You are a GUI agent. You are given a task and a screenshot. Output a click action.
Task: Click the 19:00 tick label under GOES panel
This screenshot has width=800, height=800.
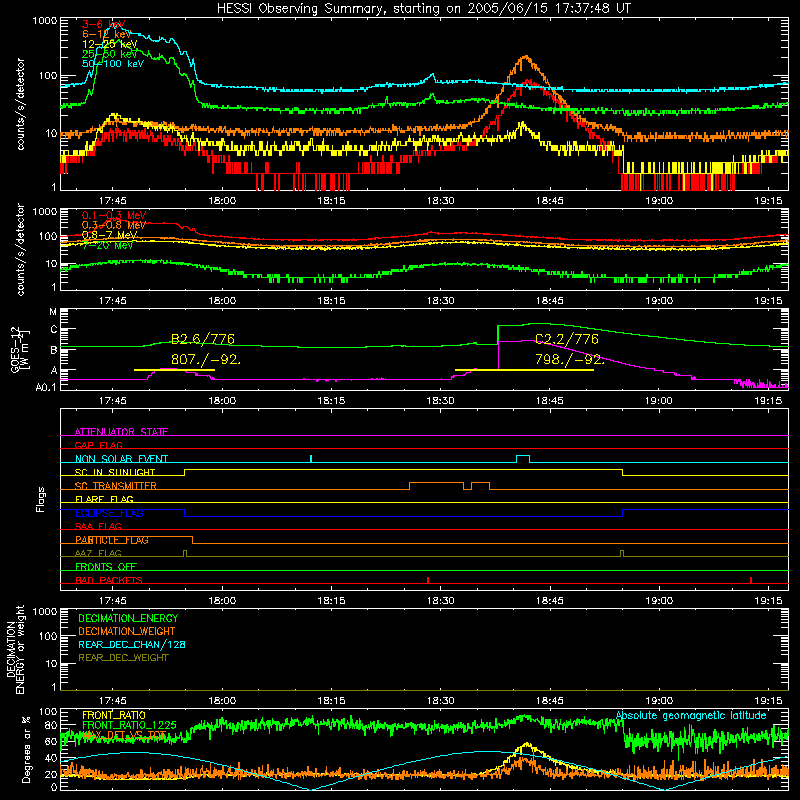point(659,401)
